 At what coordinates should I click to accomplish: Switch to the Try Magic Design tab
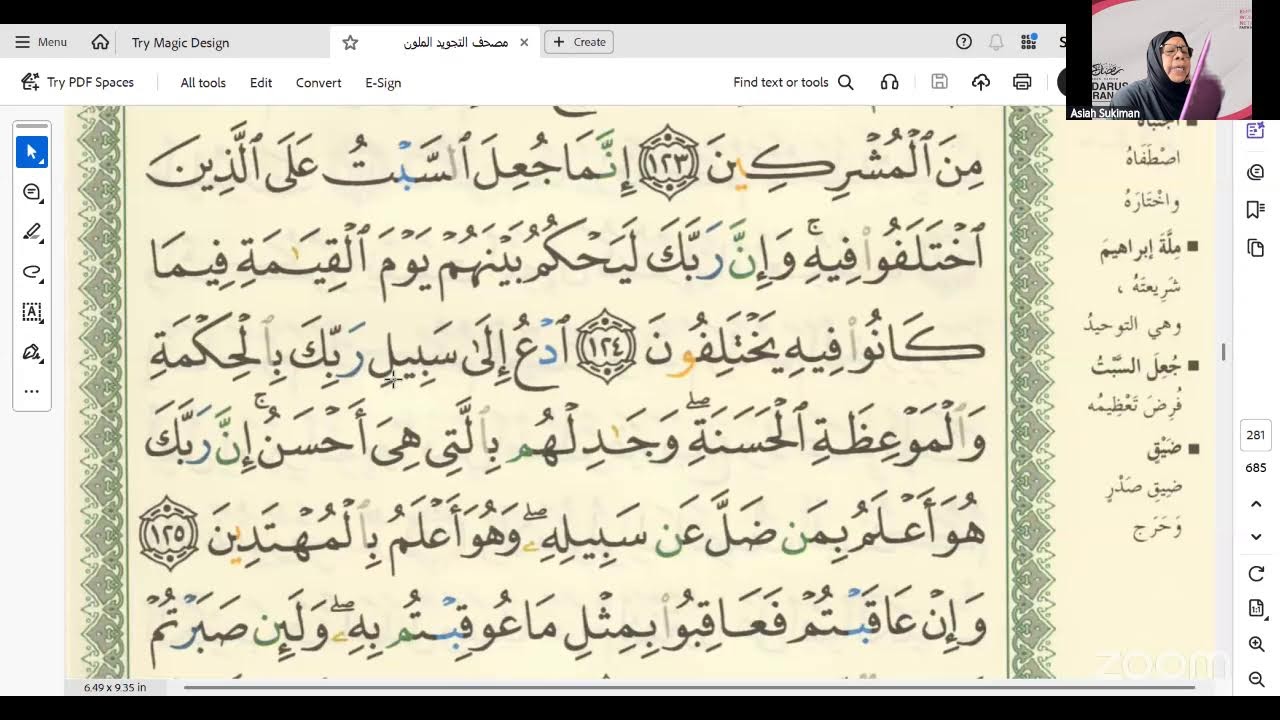point(180,42)
